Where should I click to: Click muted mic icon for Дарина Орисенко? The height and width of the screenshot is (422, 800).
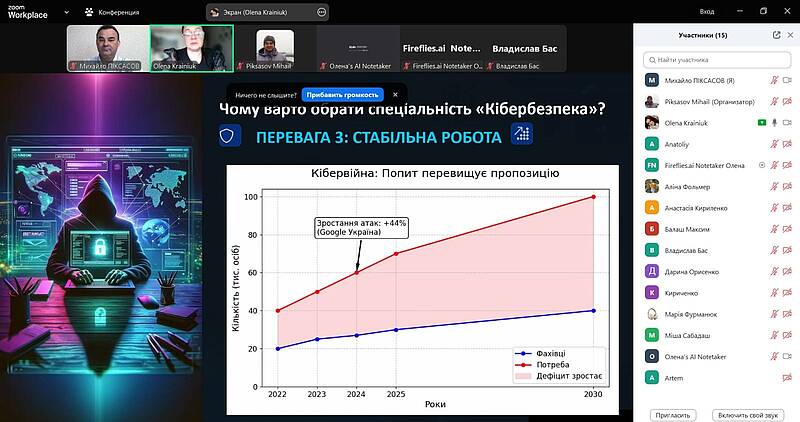click(x=774, y=271)
